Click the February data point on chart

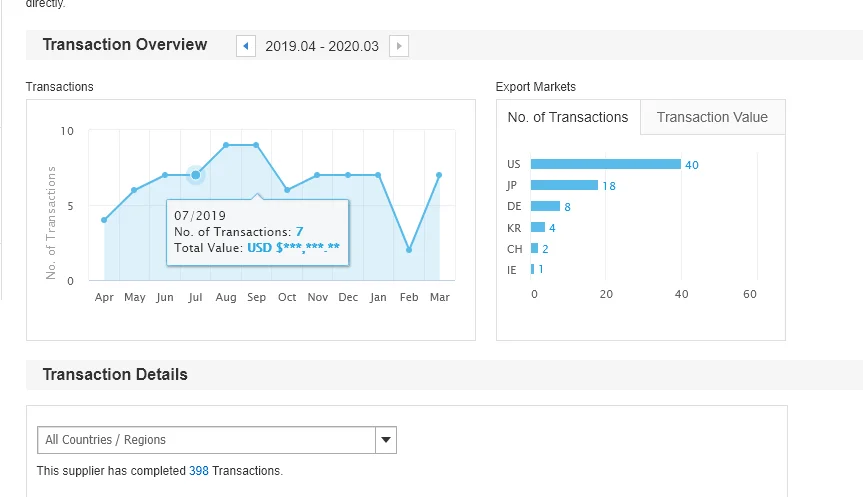(409, 250)
